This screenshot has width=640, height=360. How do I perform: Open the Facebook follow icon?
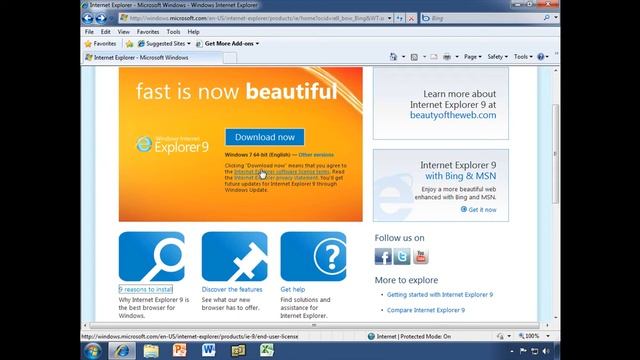point(383,257)
